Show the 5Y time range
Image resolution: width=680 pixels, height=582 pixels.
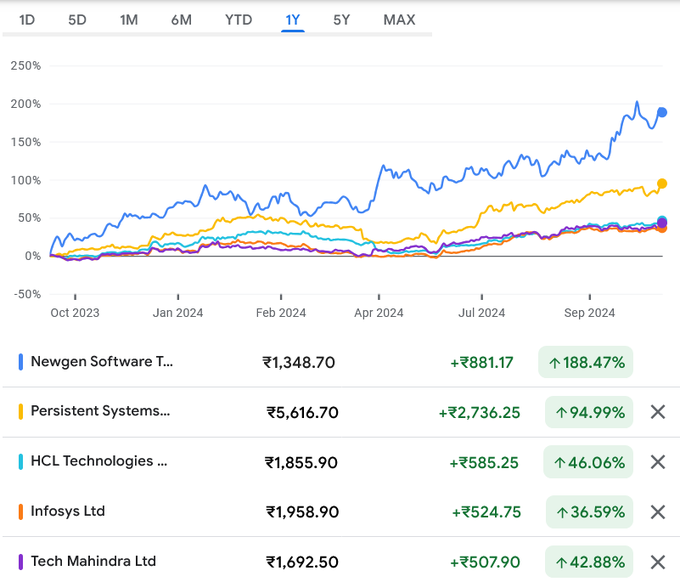[x=341, y=20]
